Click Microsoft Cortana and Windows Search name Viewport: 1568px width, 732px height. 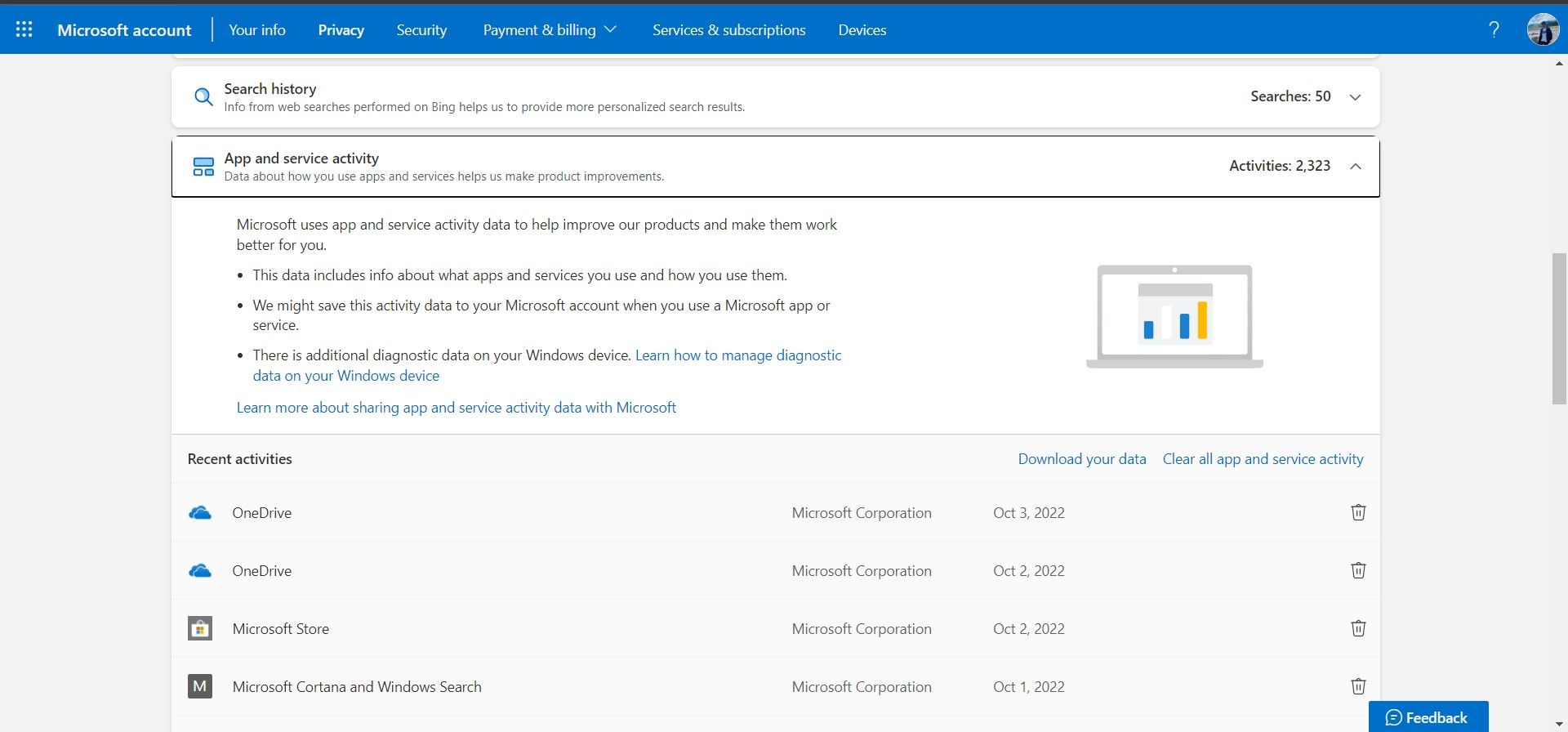pyautogui.click(x=357, y=687)
